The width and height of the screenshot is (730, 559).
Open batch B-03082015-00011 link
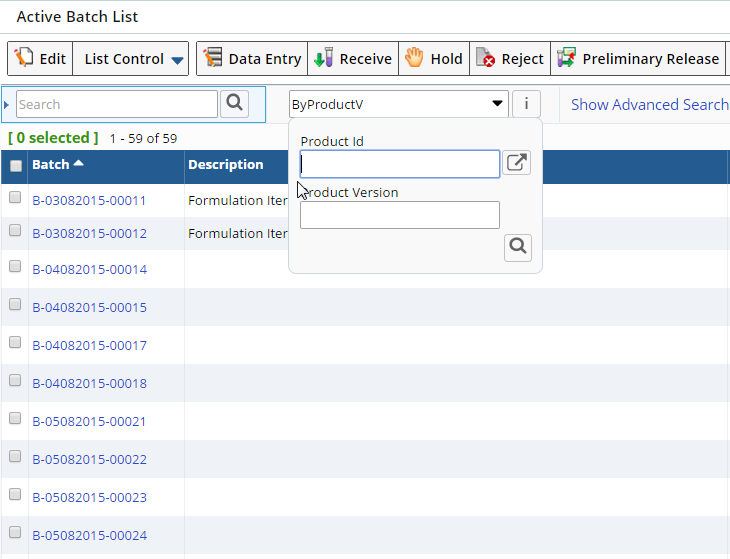pos(89,201)
